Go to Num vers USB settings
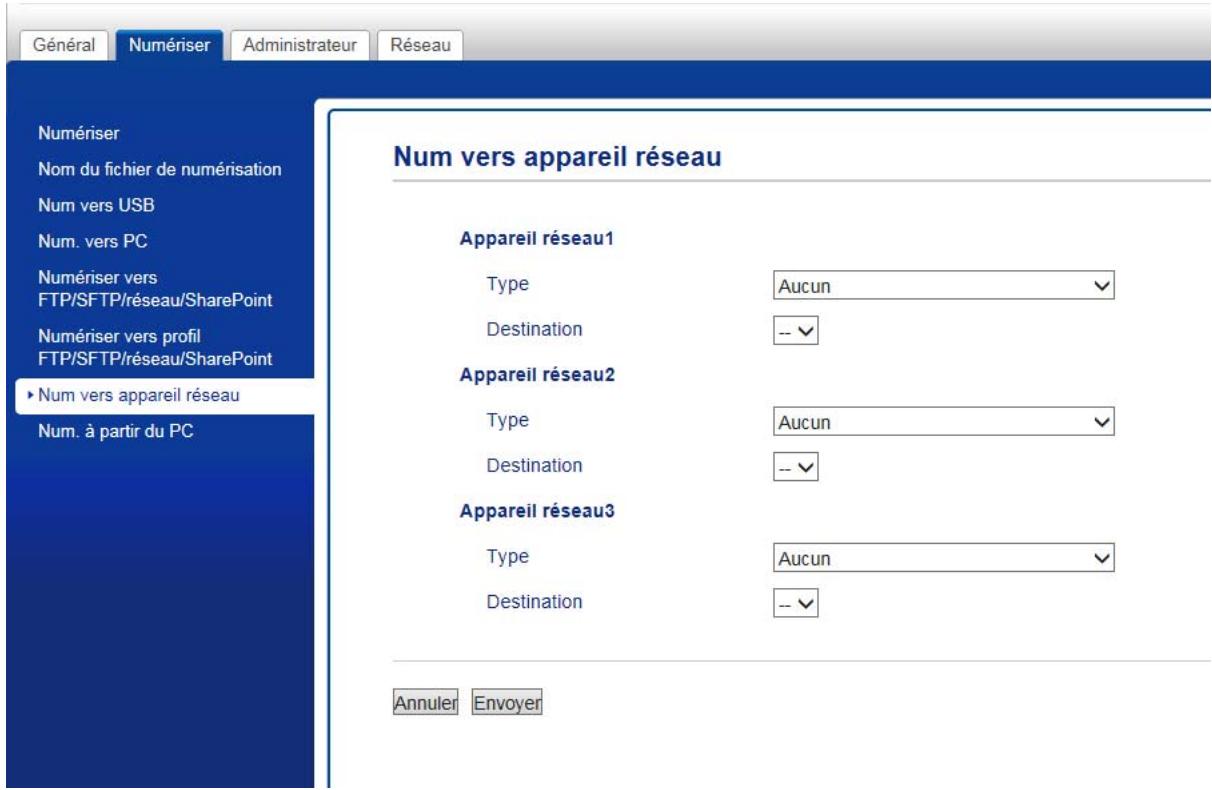 click(x=96, y=206)
